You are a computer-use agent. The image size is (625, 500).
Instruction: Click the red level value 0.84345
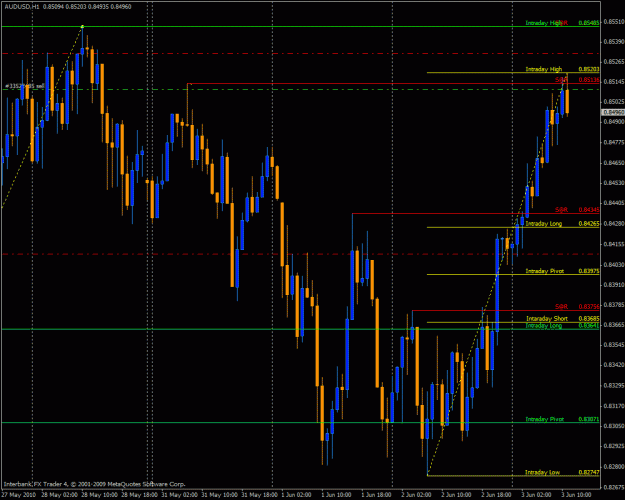coord(589,210)
